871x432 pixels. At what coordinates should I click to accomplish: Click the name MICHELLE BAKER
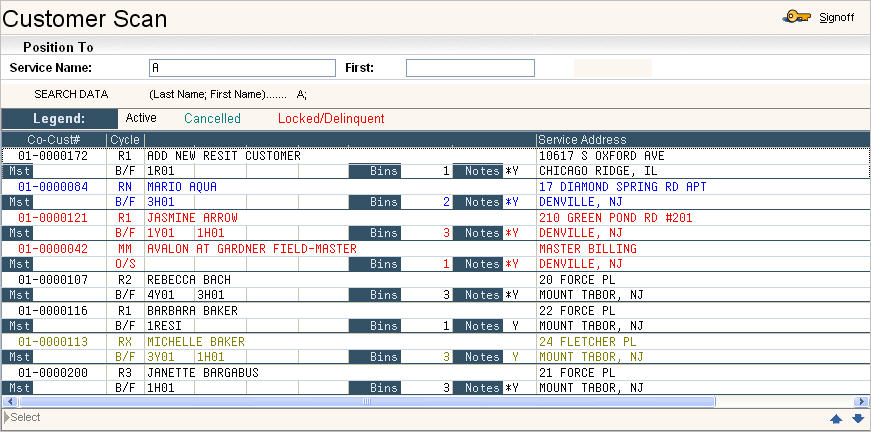(x=196, y=342)
